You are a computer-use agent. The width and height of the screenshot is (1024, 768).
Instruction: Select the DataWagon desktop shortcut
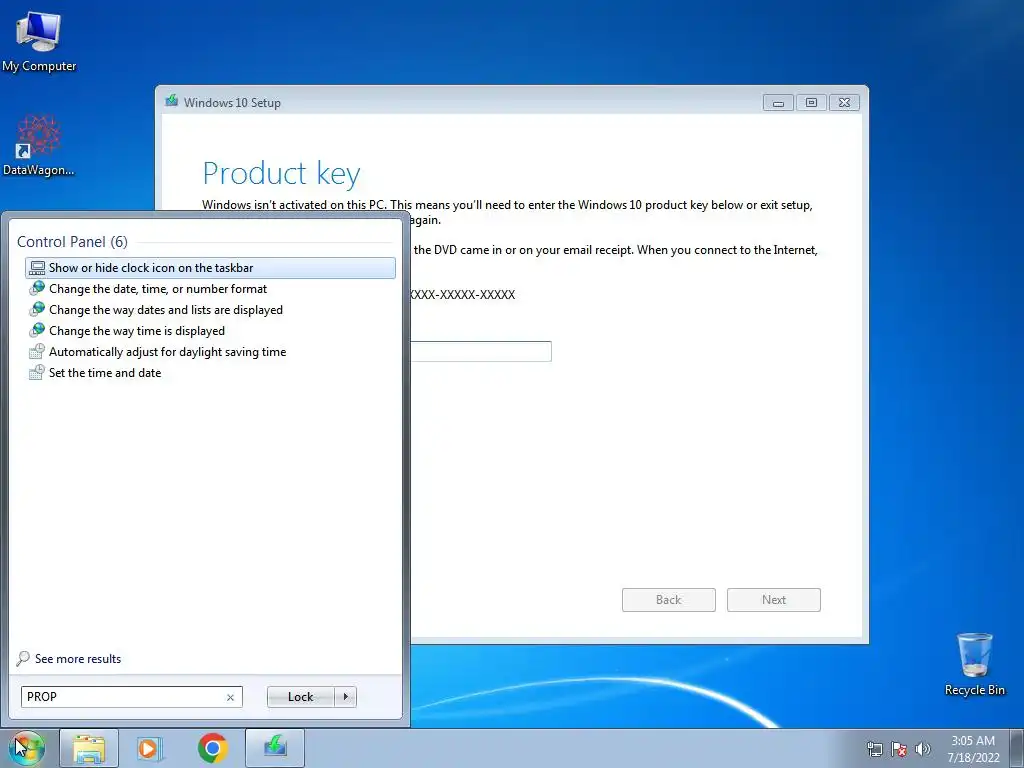(x=39, y=145)
